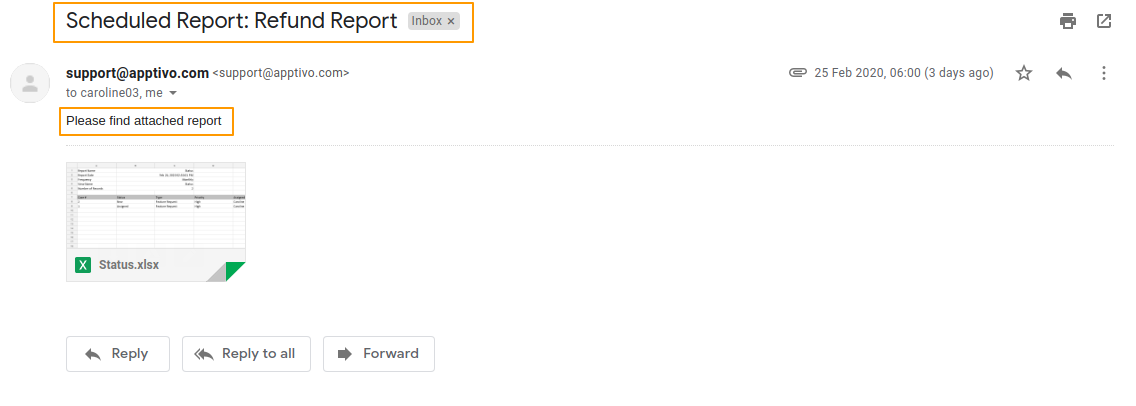Click the Inbox label tag
Image resolution: width=1136 pixels, height=406 pixels.
[x=427, y=21]
